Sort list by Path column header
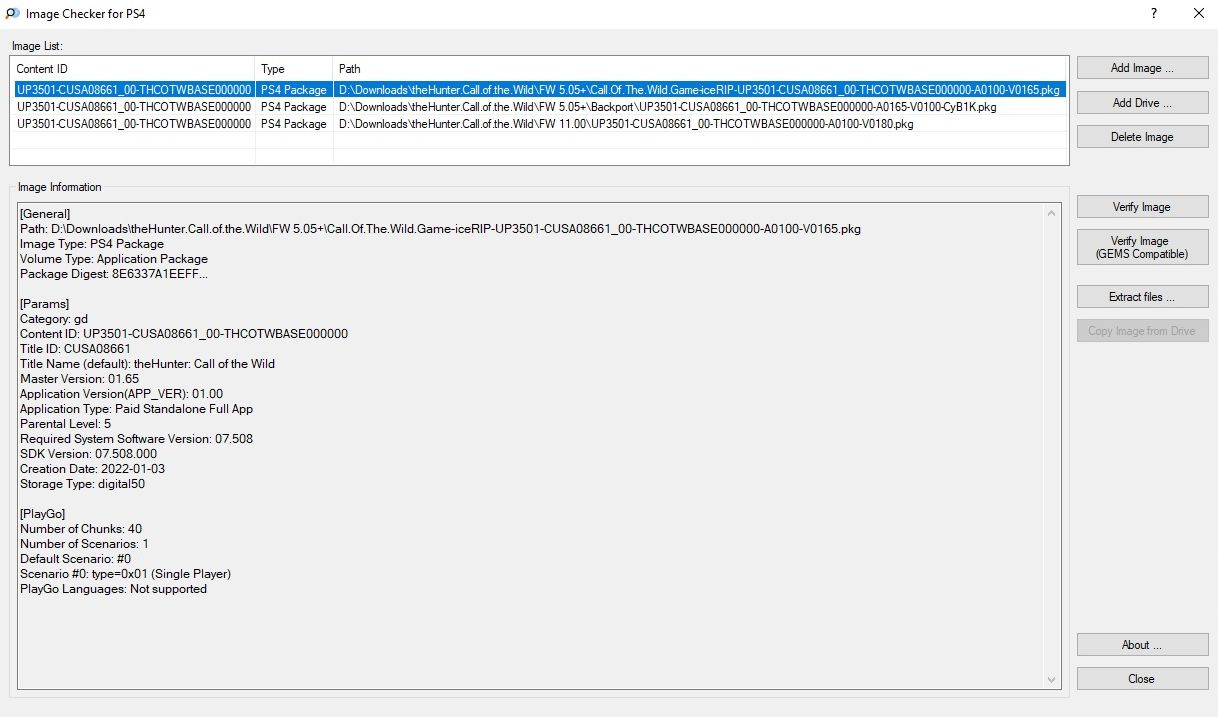1218x717 pixels. [701, 69]
